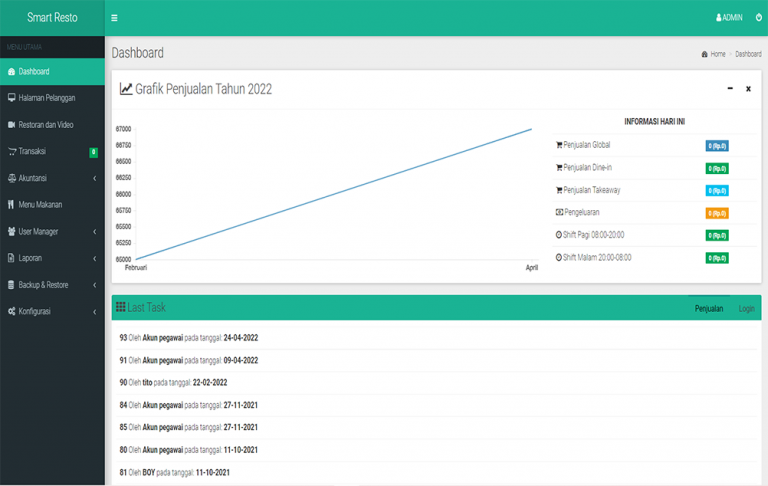The height and width of the screenshot is (486, 768).
Task: Click the chart icon beside Grafik Penjualan
Action: point(126,89)
